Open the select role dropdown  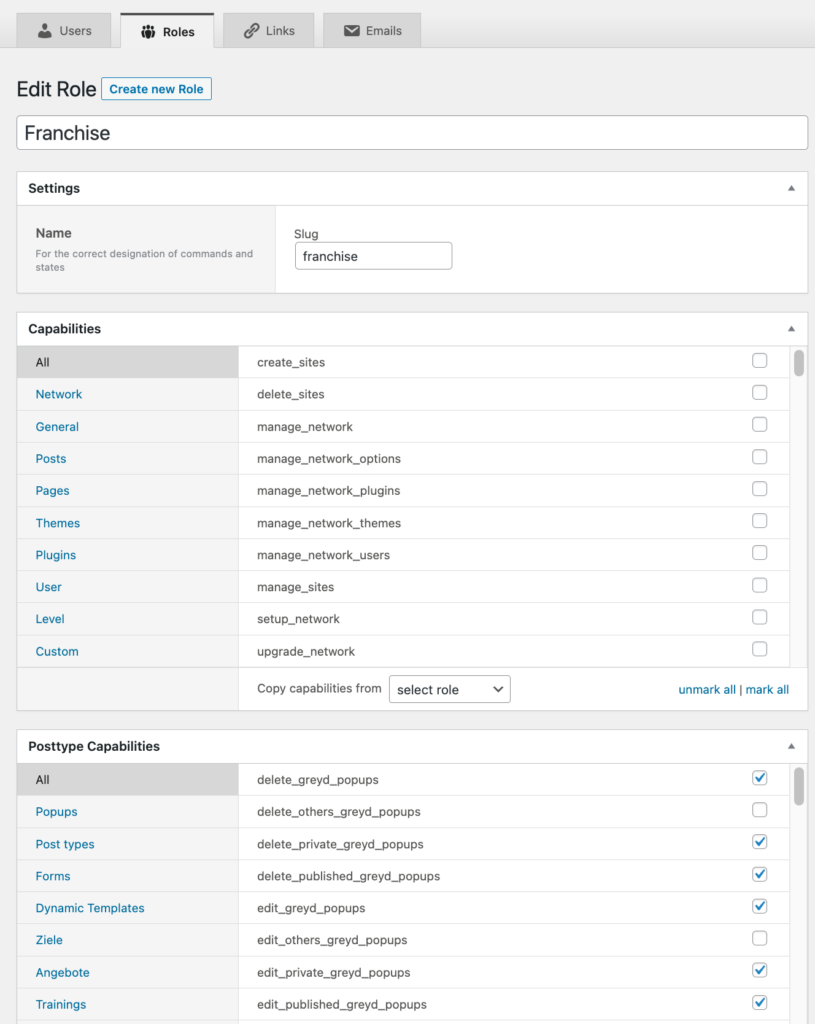point(449,688)
